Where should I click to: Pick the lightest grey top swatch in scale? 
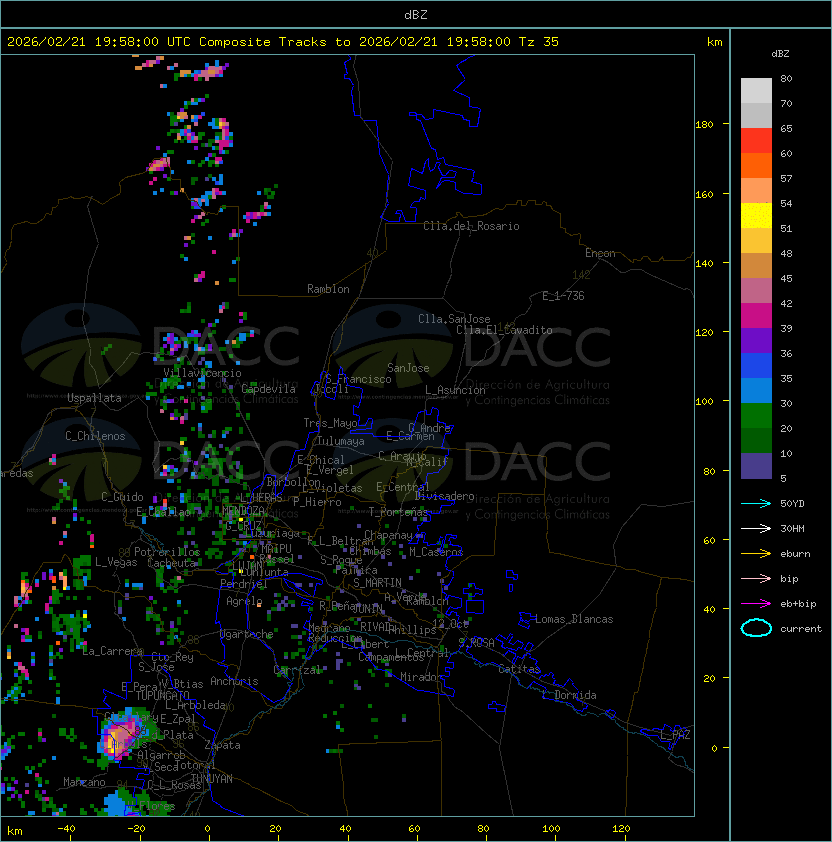point(756,91)
